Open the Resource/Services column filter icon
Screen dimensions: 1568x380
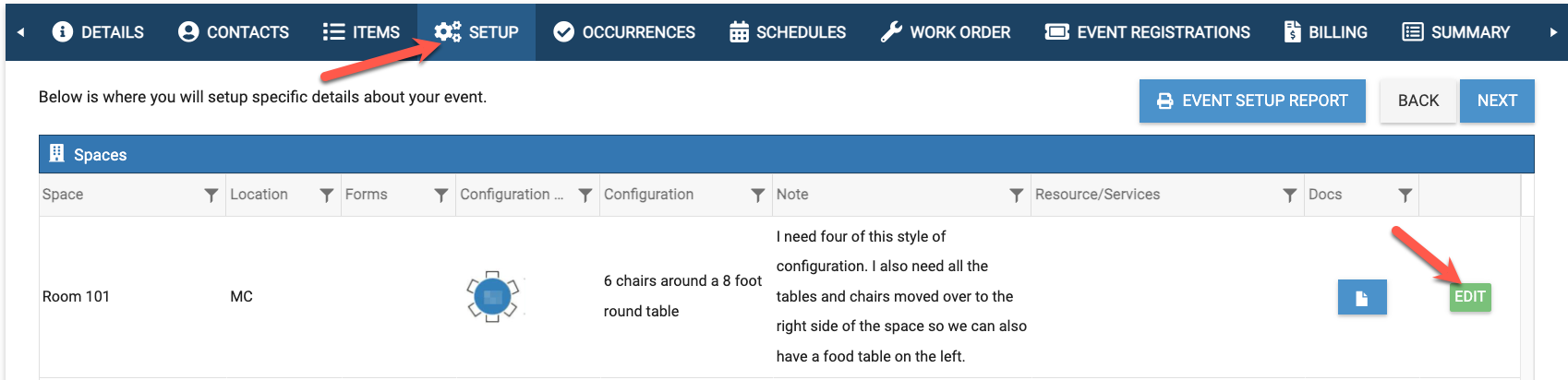coord(1290,195)
